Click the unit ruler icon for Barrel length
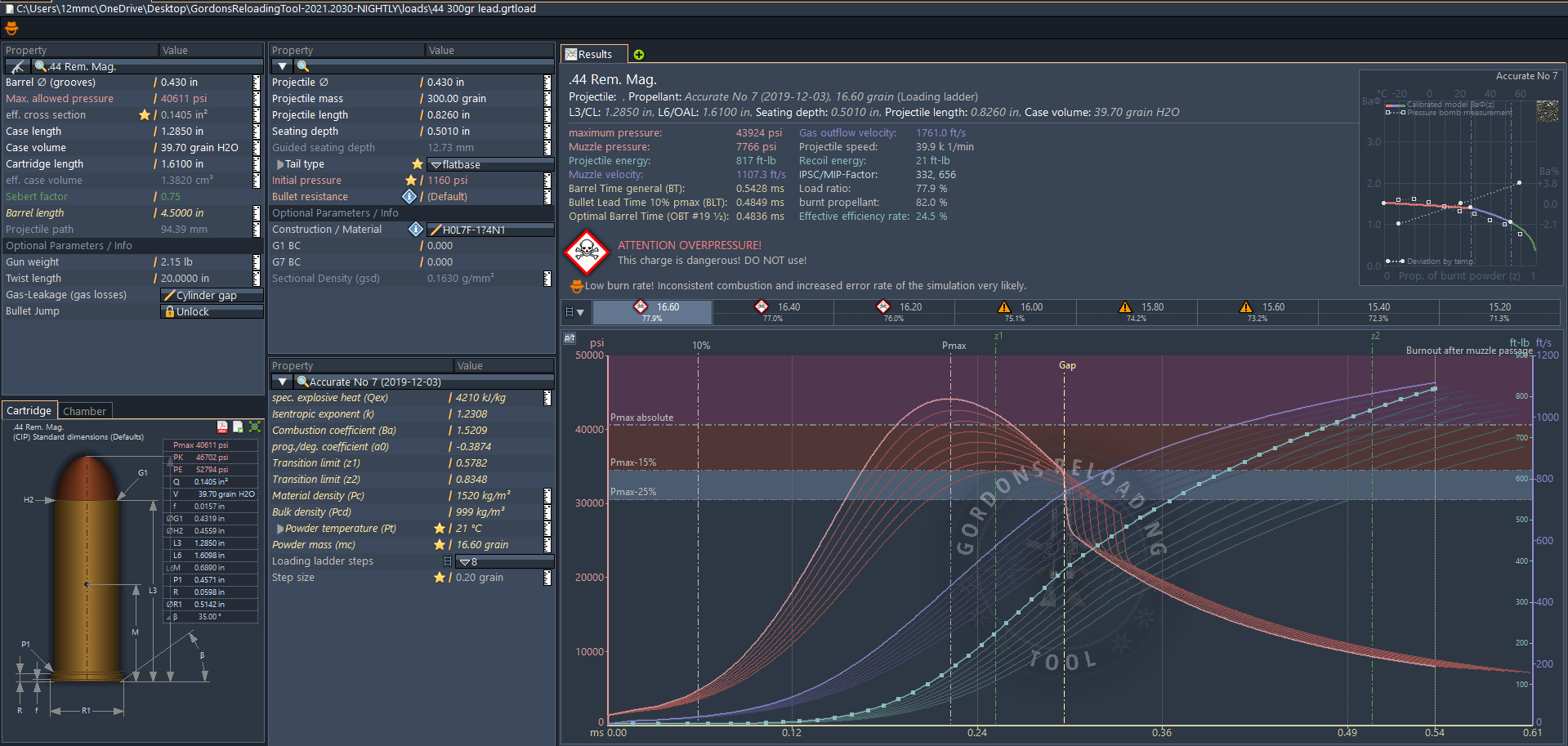This screenshot has width=1568, height=746. pyautogui.click(x=257, y=213)
